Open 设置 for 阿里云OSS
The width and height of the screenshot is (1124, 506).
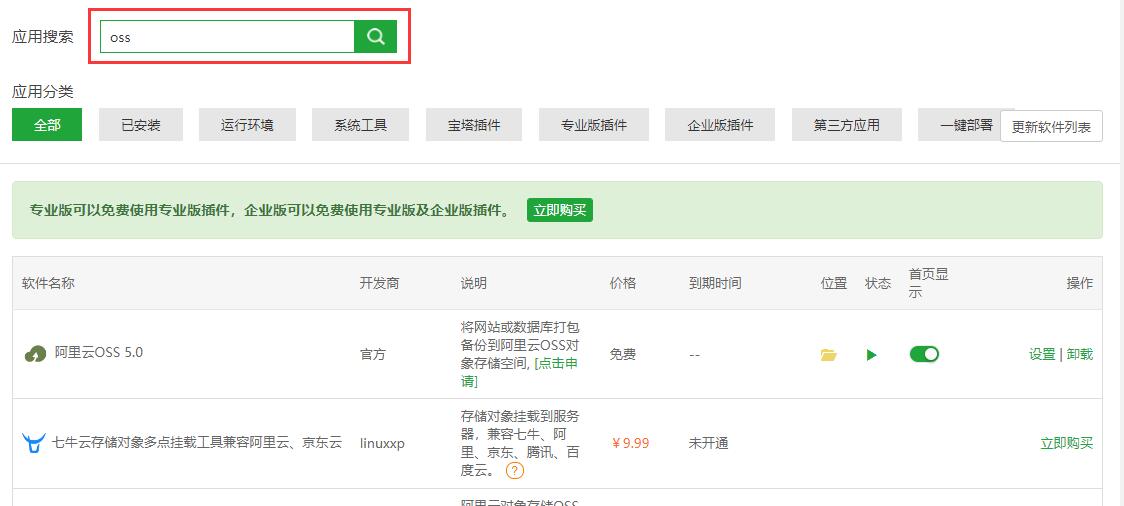coord(1042,354)
